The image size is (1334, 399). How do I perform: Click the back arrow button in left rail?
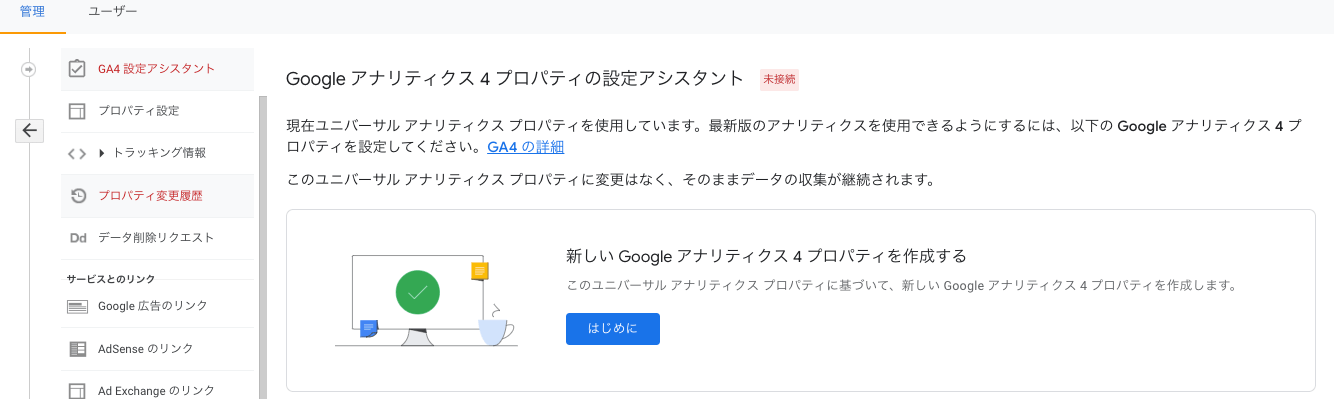[x=29, y=130]
